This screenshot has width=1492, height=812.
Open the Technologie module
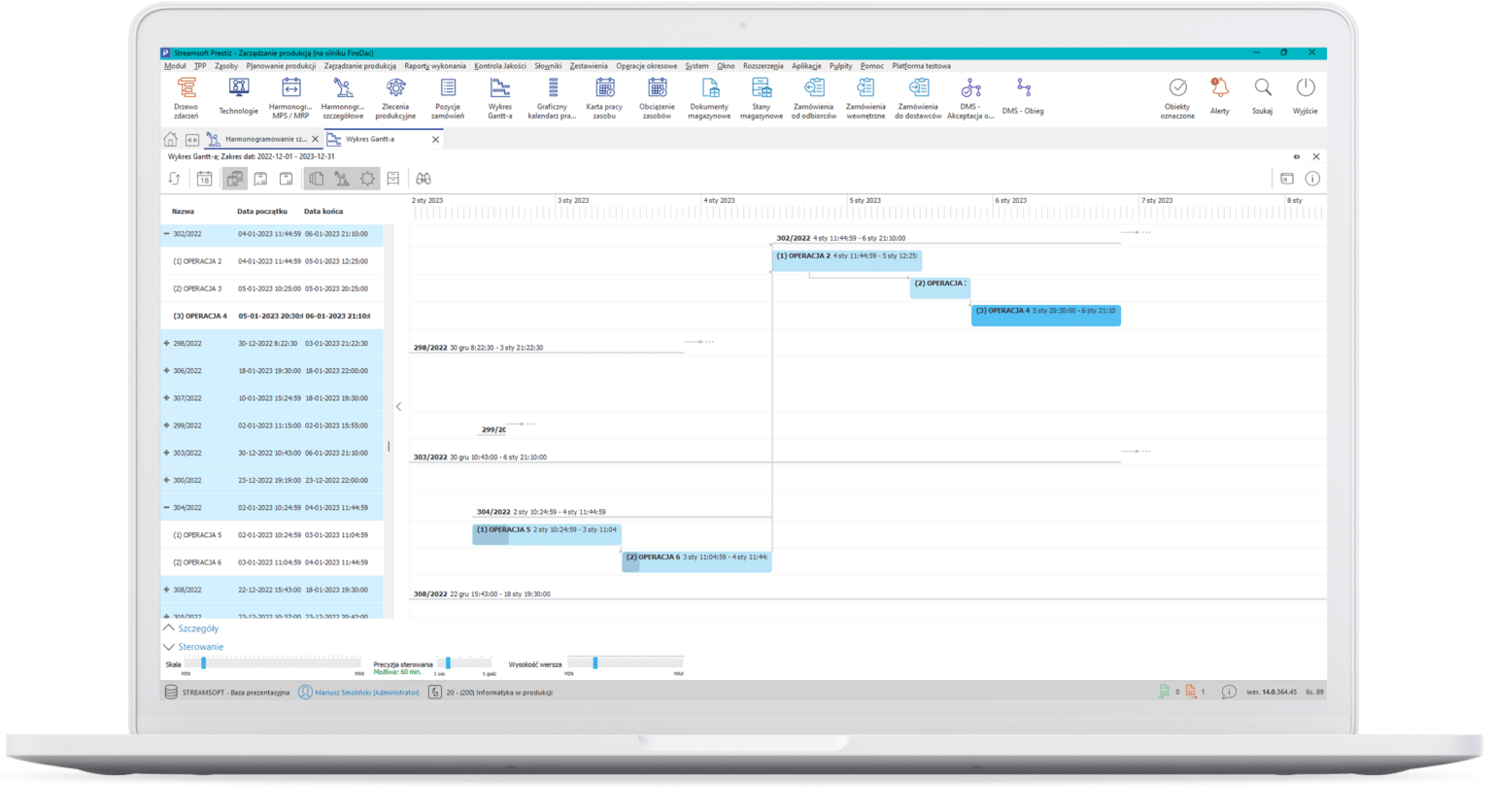pos(239,96)
